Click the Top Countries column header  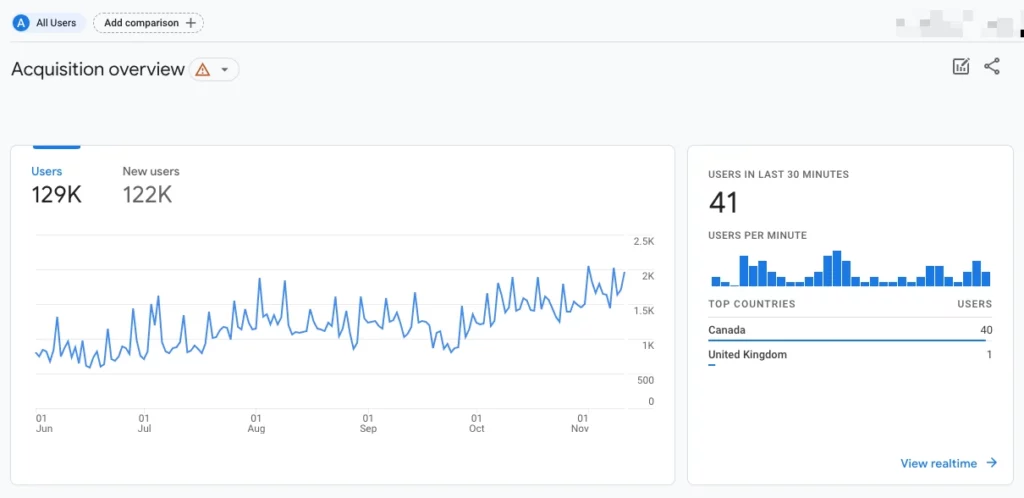point(752,303)
